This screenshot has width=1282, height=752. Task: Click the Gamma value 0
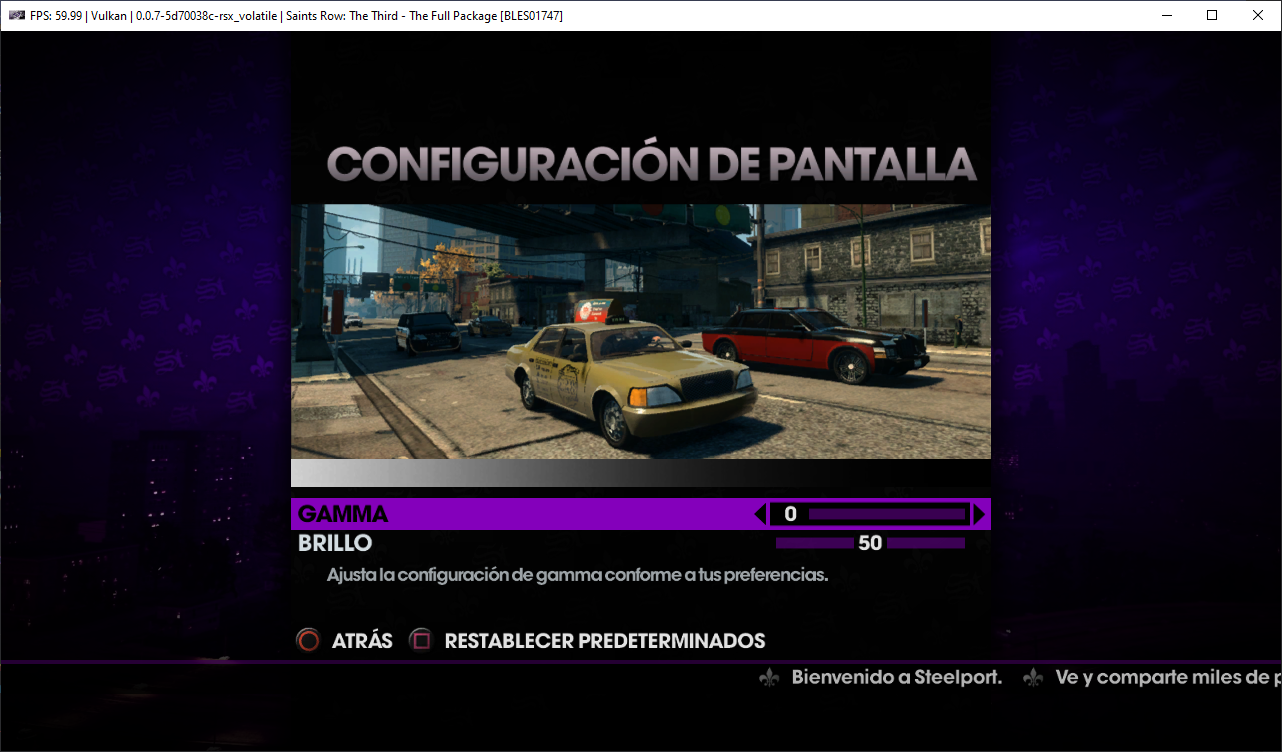790,514
